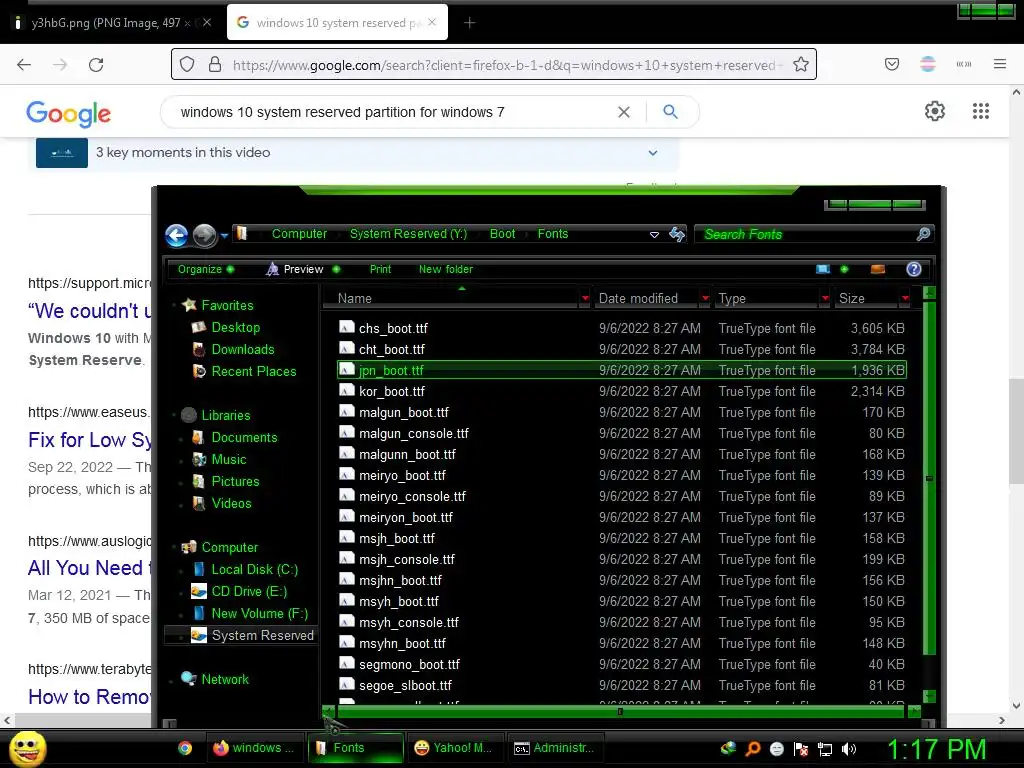The height and width of the screenshot is (768, 1024).
Task: Navigate to Computer in breadcrumb path
Action: point(299,234)
